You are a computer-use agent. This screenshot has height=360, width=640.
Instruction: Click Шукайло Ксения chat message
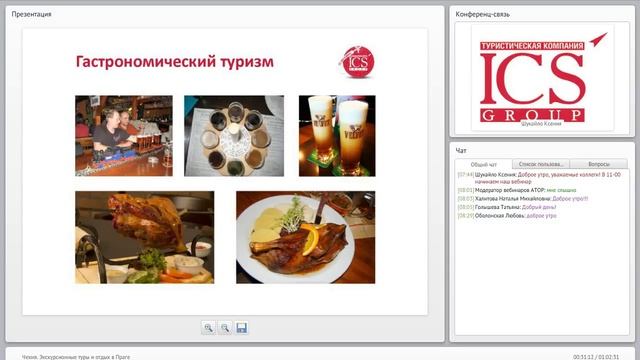[539, 178]
